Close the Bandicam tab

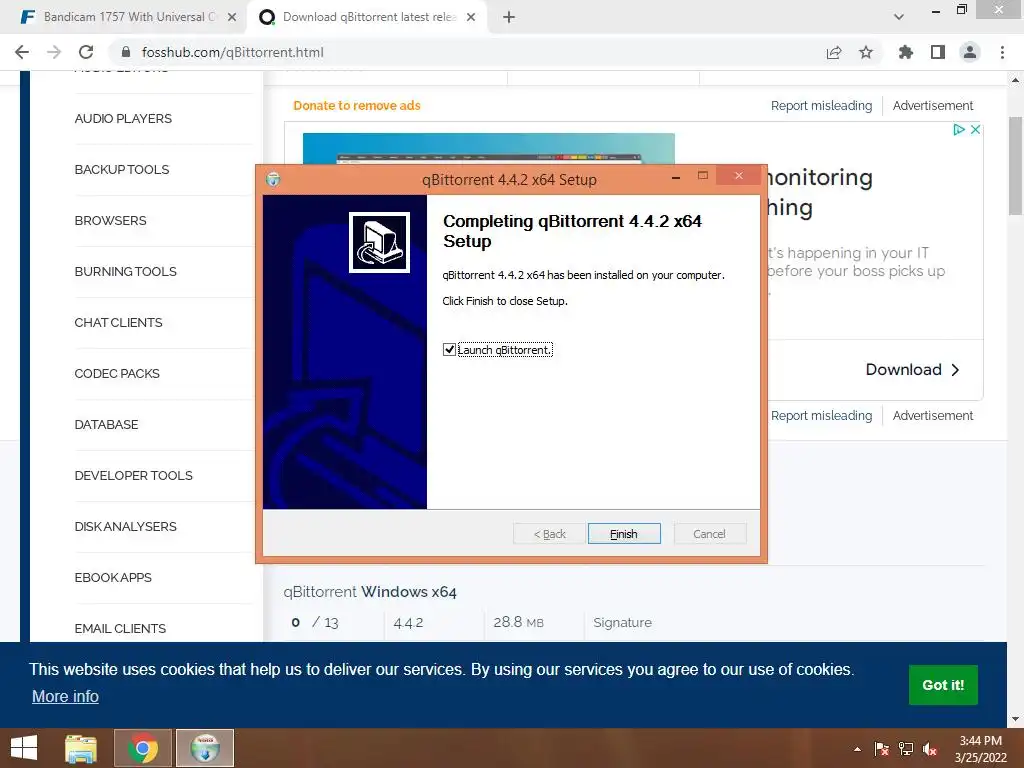[232, 17]
